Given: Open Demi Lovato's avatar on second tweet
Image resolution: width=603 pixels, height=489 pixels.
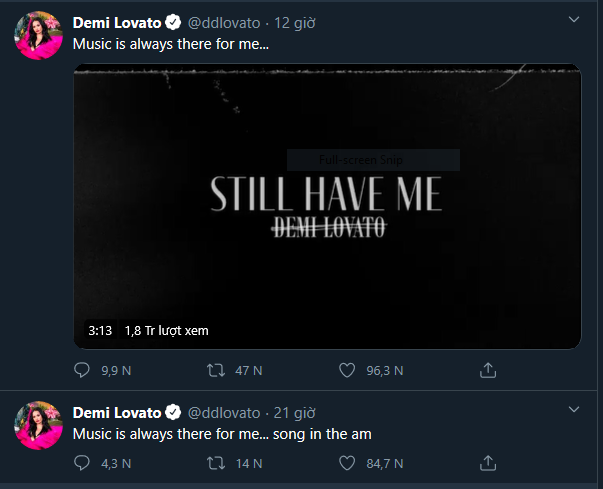Looking at the screenshot, I should tap(38, 428).
